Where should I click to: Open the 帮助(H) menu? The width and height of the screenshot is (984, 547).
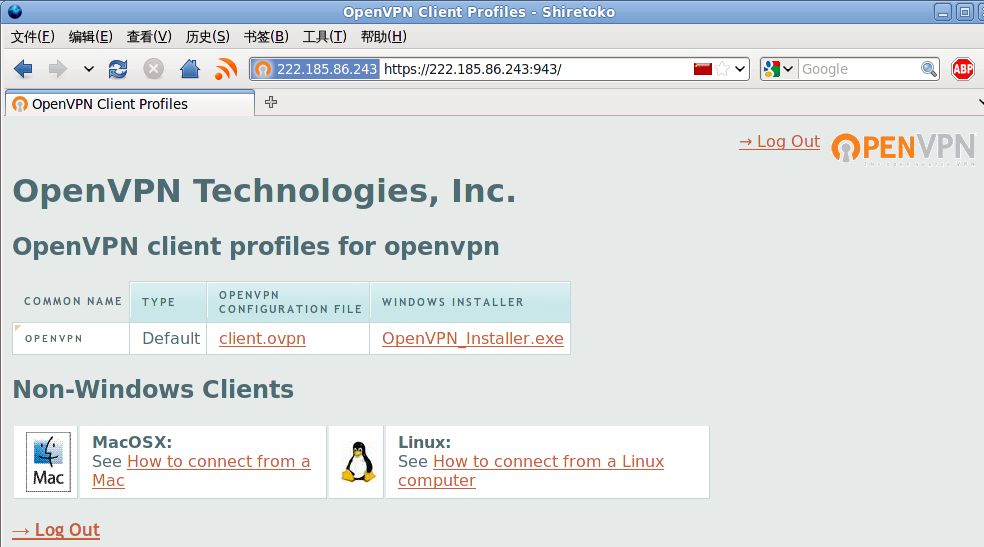click(383, 36)
